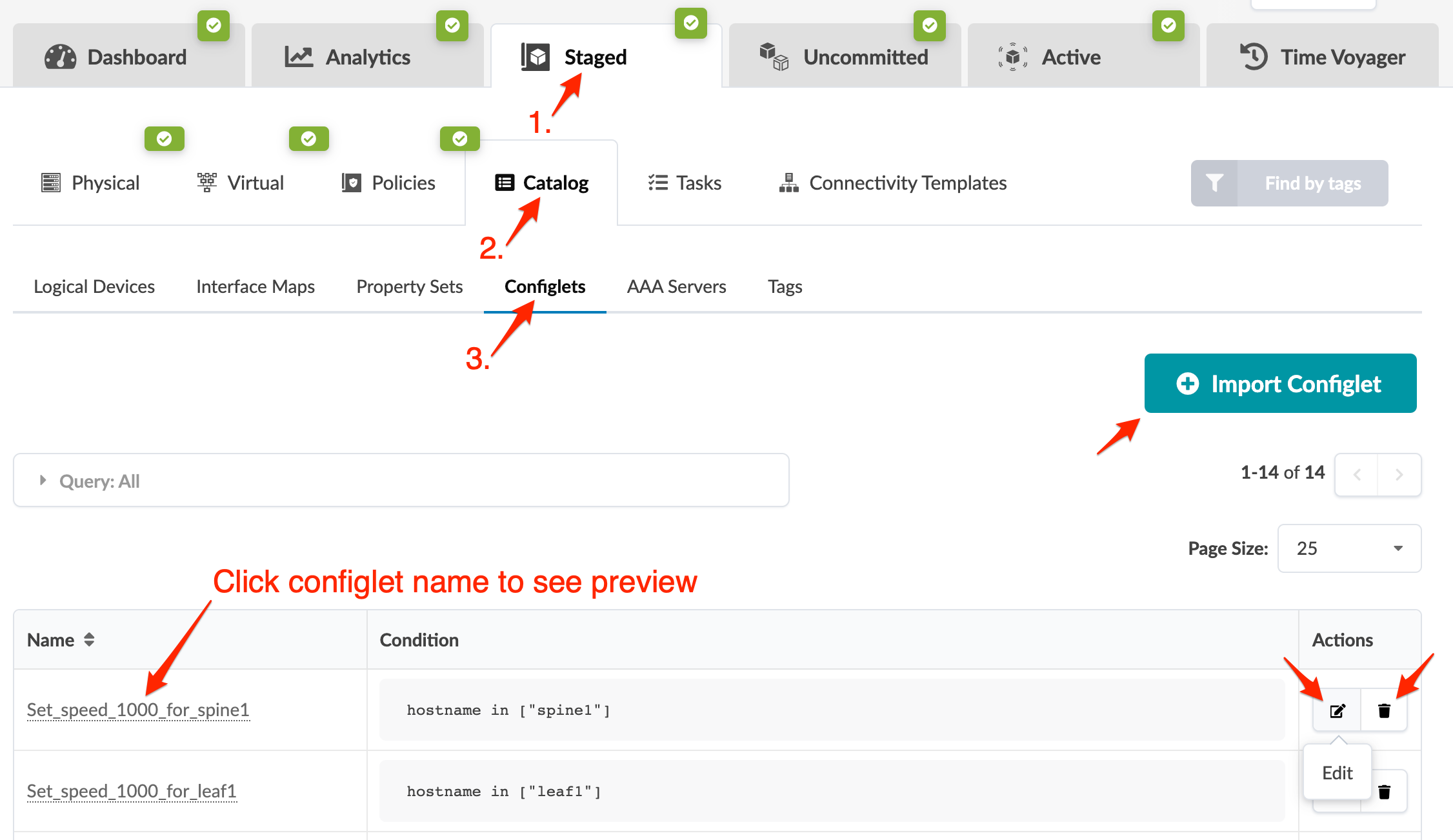Go to previous page of configlets
The height and width of the screenshot is (840, 1453).
click(x=1357, y=475)
